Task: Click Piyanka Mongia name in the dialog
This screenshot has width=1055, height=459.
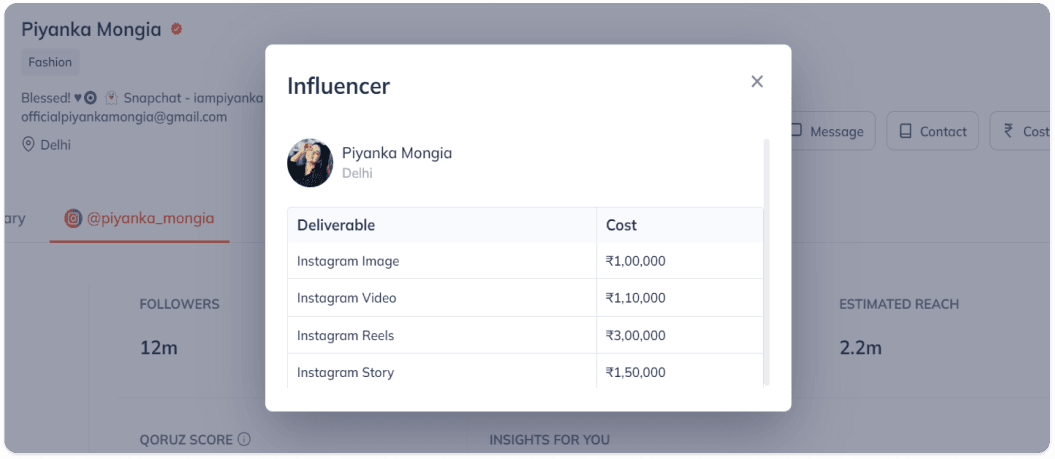Action: (x=397, y=153)
